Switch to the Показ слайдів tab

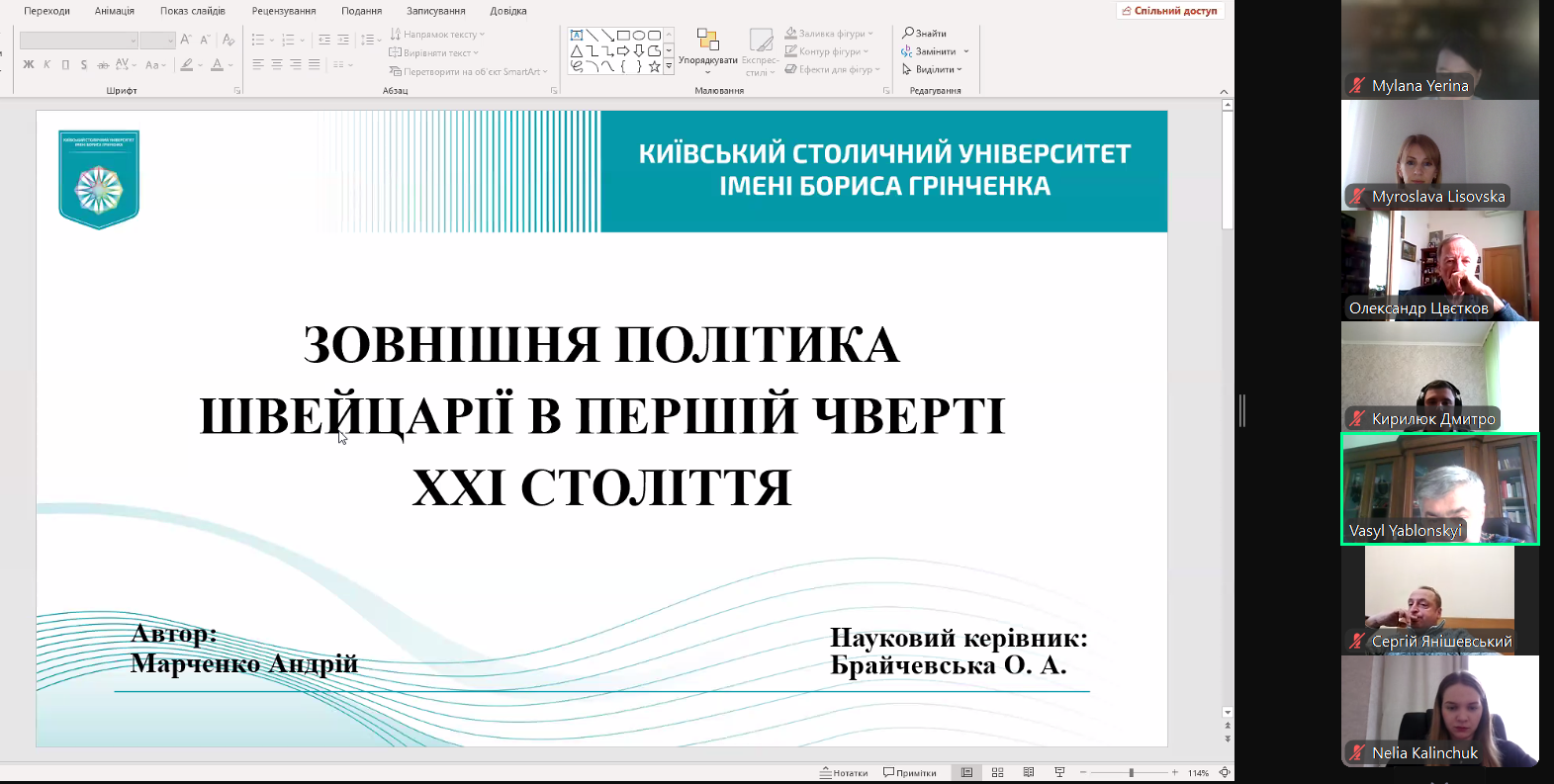tap(193, 11)
